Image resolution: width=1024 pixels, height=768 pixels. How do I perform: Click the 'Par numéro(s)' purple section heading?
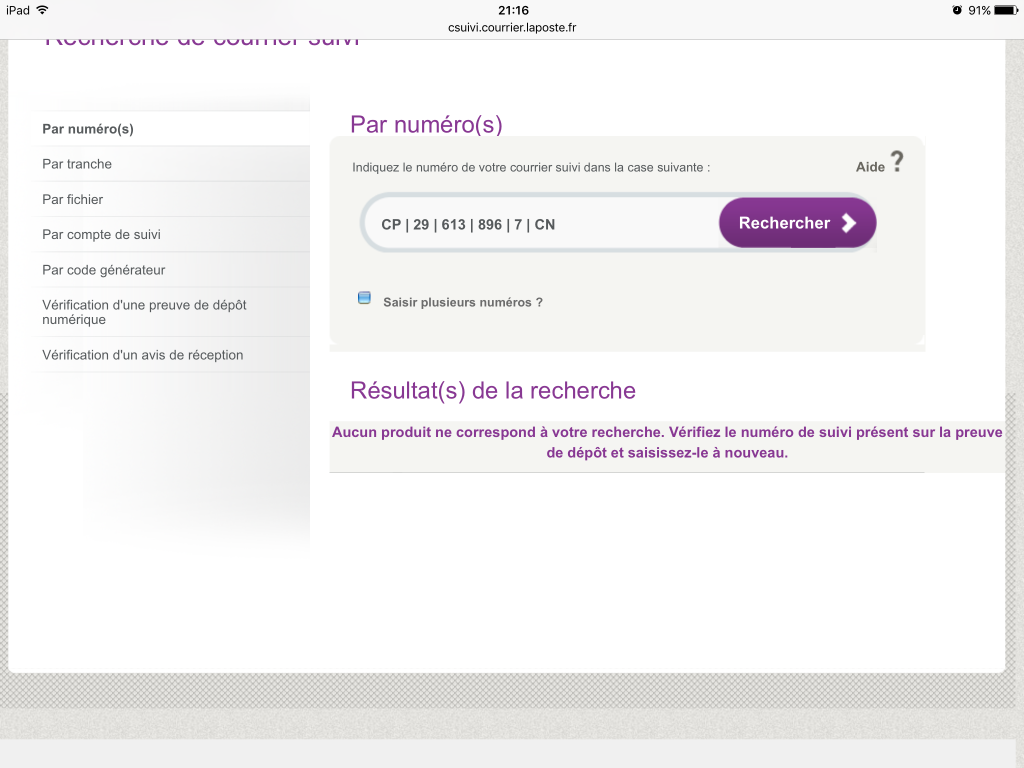(426, 124)
